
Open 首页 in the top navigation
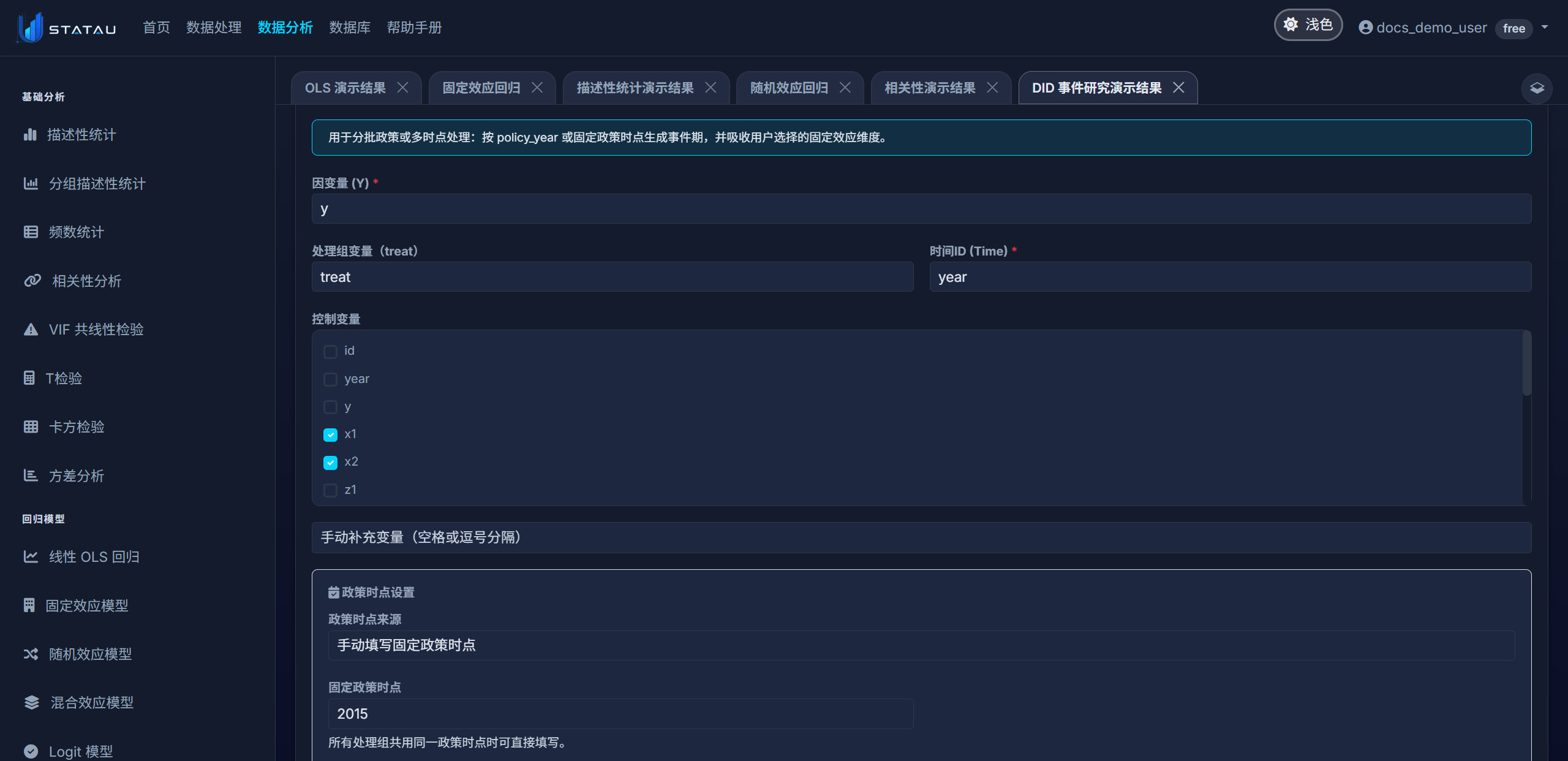[x=156, y=28]
